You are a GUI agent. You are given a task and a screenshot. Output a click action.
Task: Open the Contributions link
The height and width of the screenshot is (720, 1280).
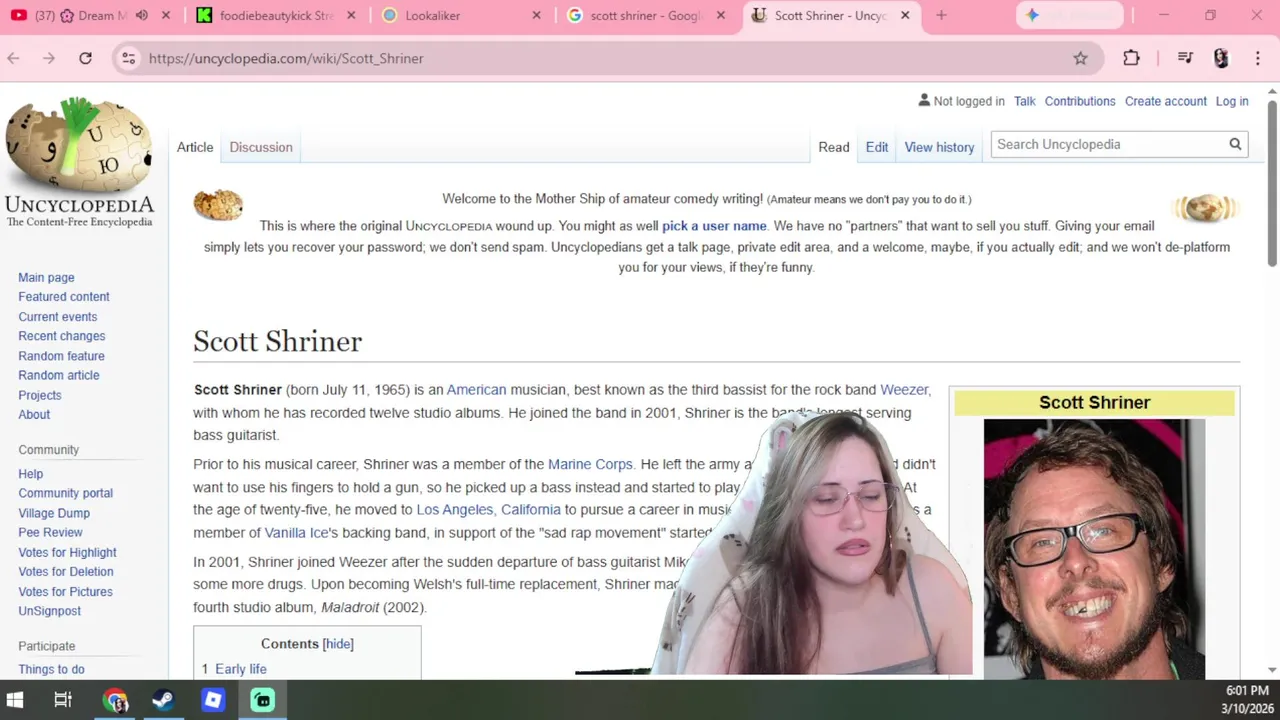tap(1080, 101)
